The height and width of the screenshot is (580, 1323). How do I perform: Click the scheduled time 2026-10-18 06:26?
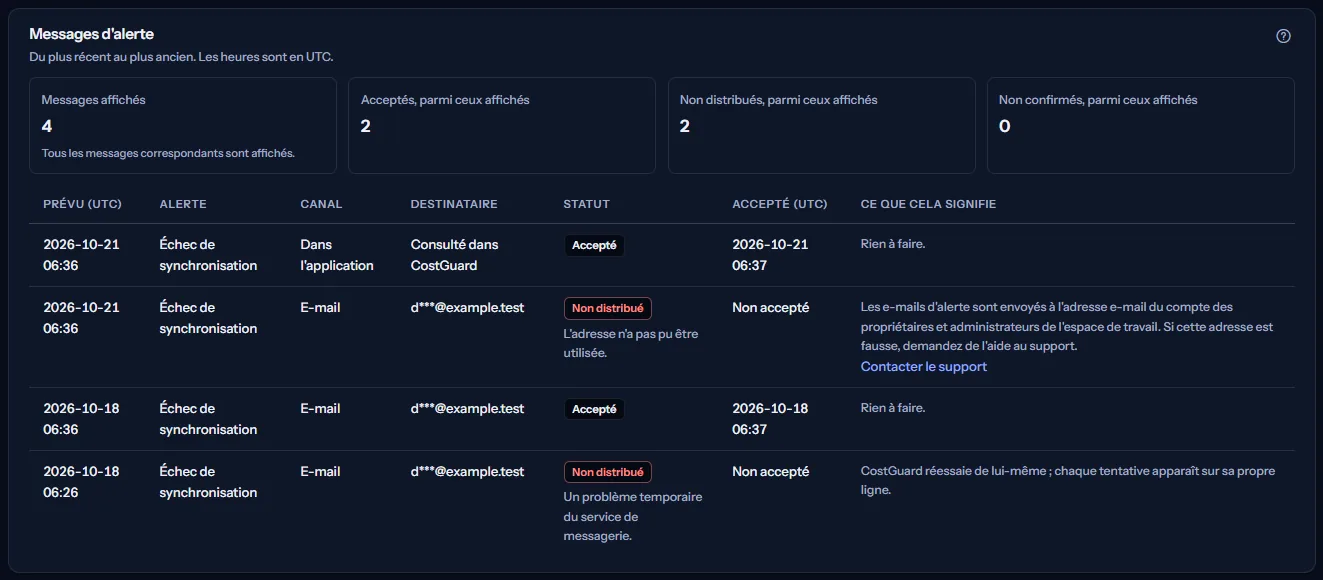point(81,482)
